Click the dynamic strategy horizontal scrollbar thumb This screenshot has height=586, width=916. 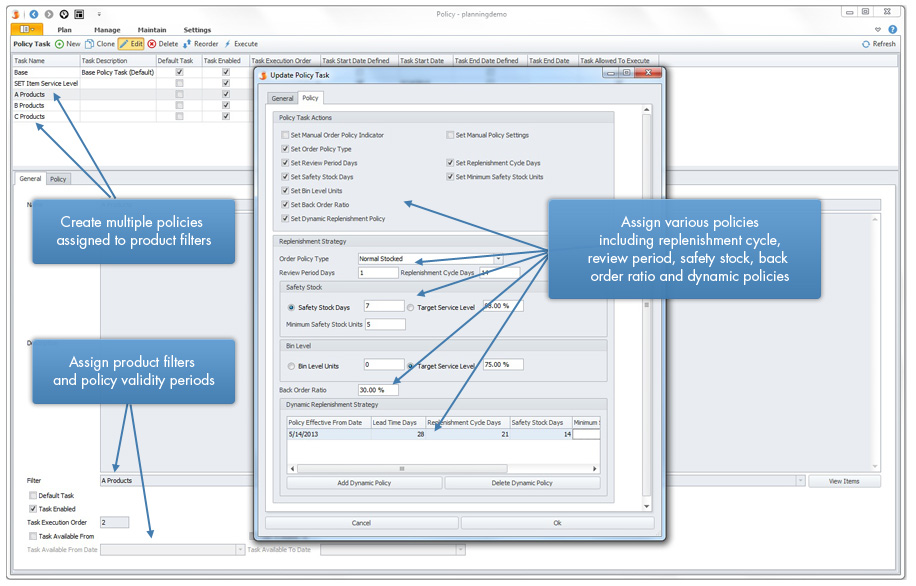coord(402,469)
